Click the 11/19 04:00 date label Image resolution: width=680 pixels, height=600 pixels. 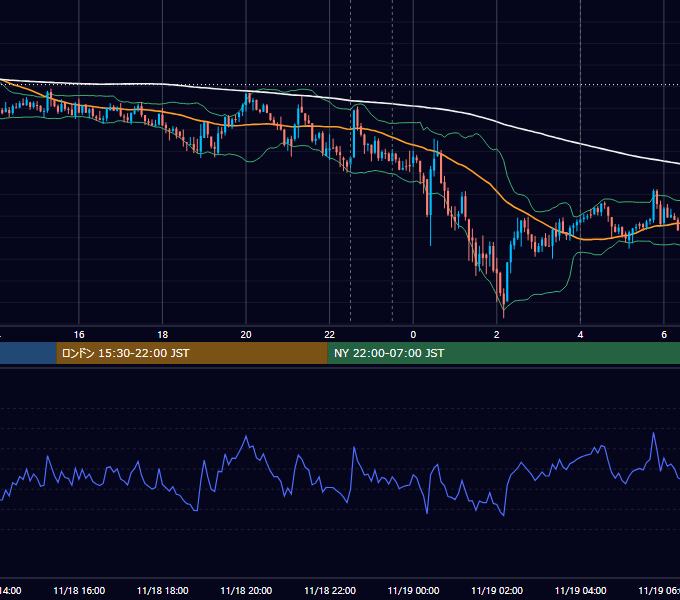click(x=580, y=590)
